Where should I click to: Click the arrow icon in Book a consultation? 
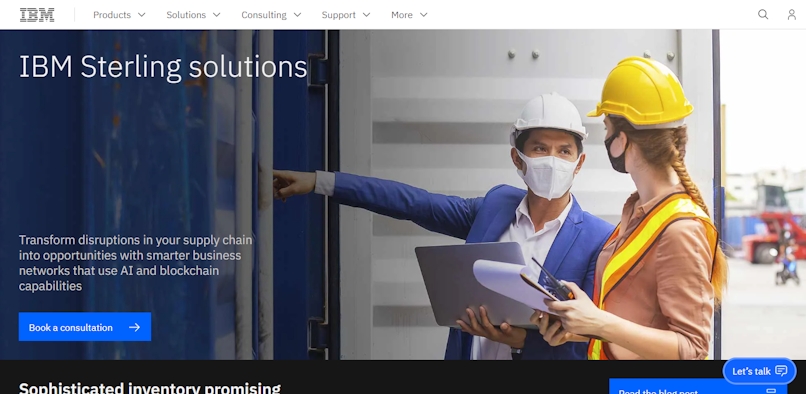click(x=135, y=327)
